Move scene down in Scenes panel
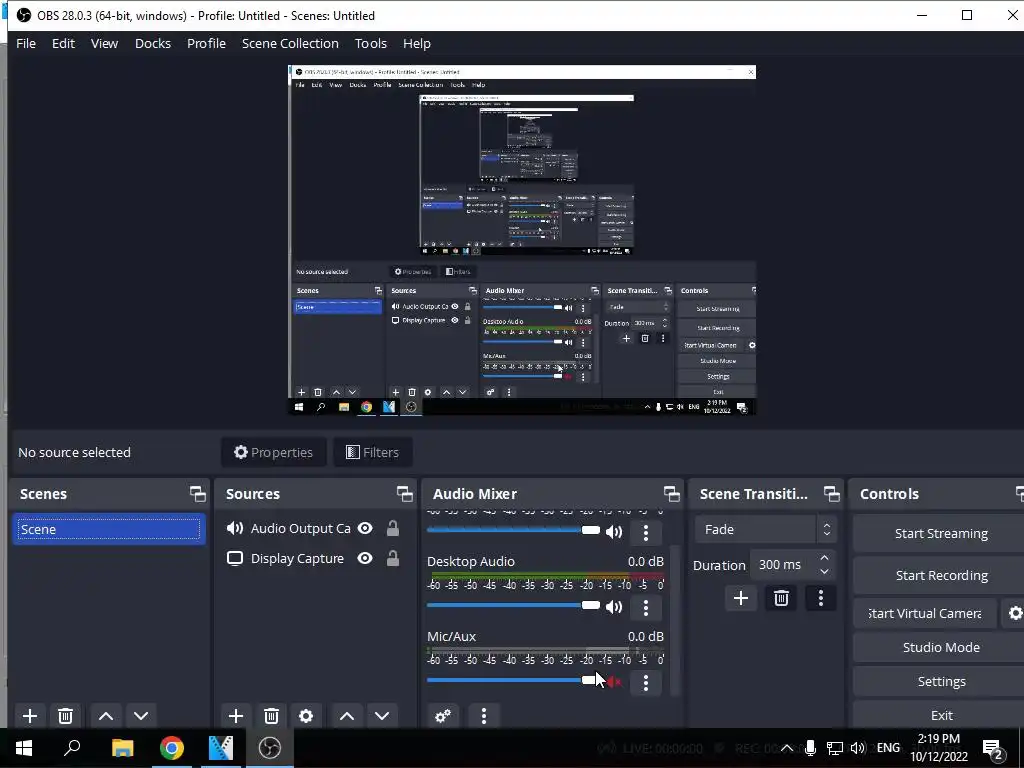Screen dimensions: 1024x768 [141, 716]
